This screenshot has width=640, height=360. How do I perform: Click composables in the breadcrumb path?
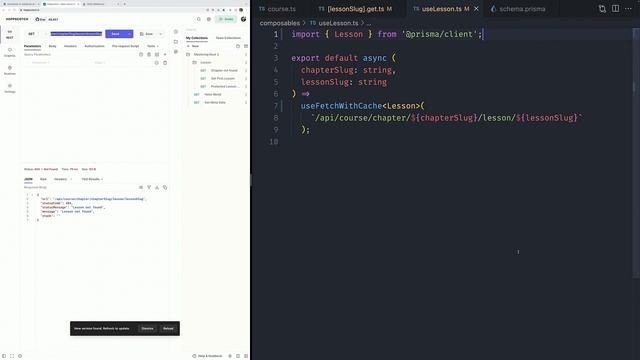click(x=280, y=23)
